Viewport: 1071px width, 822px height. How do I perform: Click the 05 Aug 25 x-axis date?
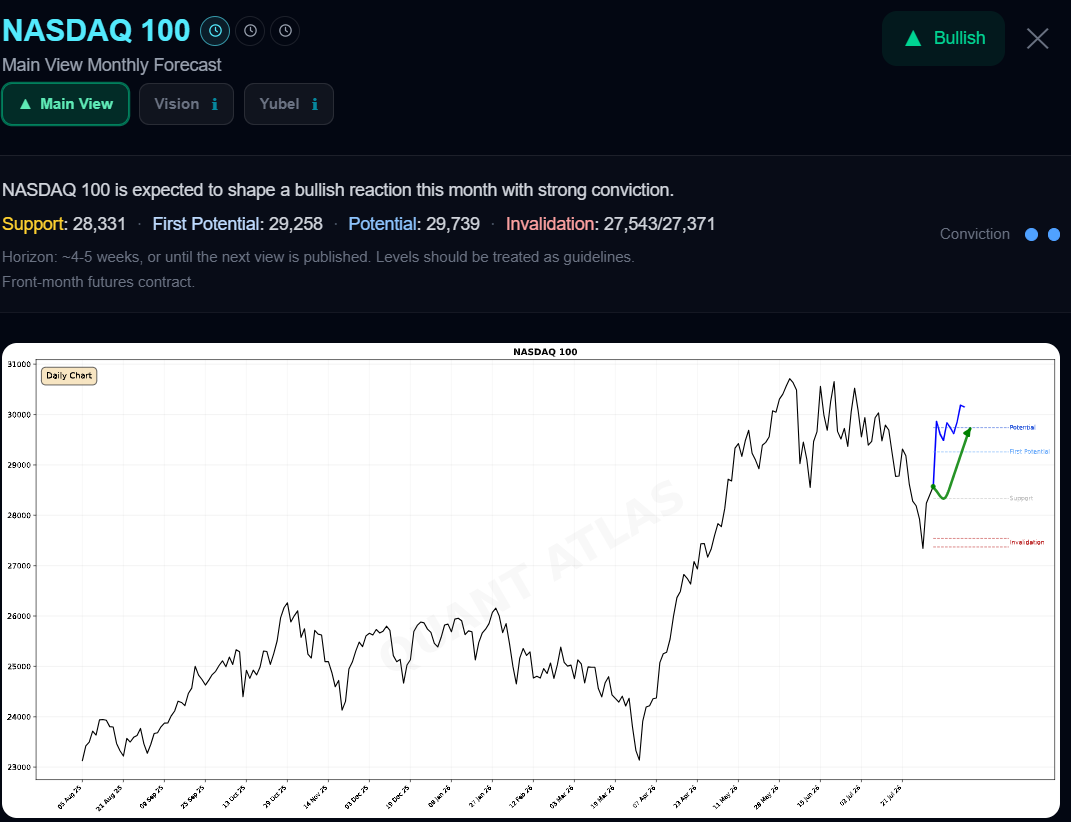(70, 797)
